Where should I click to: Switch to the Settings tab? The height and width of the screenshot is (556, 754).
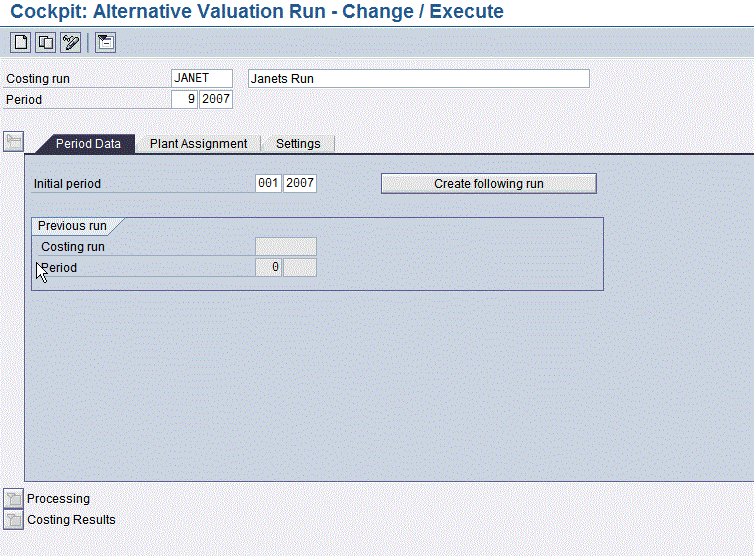click(x=298, y=144)
